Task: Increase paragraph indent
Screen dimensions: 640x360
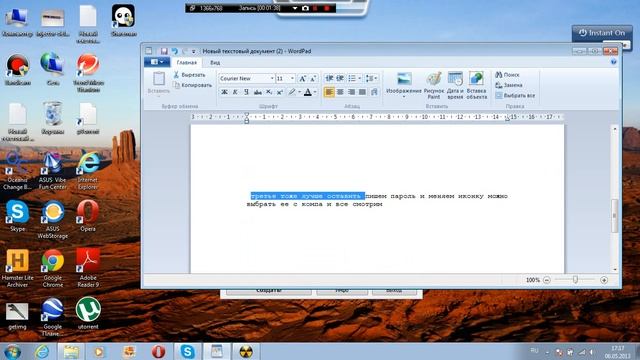Action: coord(340,78)
